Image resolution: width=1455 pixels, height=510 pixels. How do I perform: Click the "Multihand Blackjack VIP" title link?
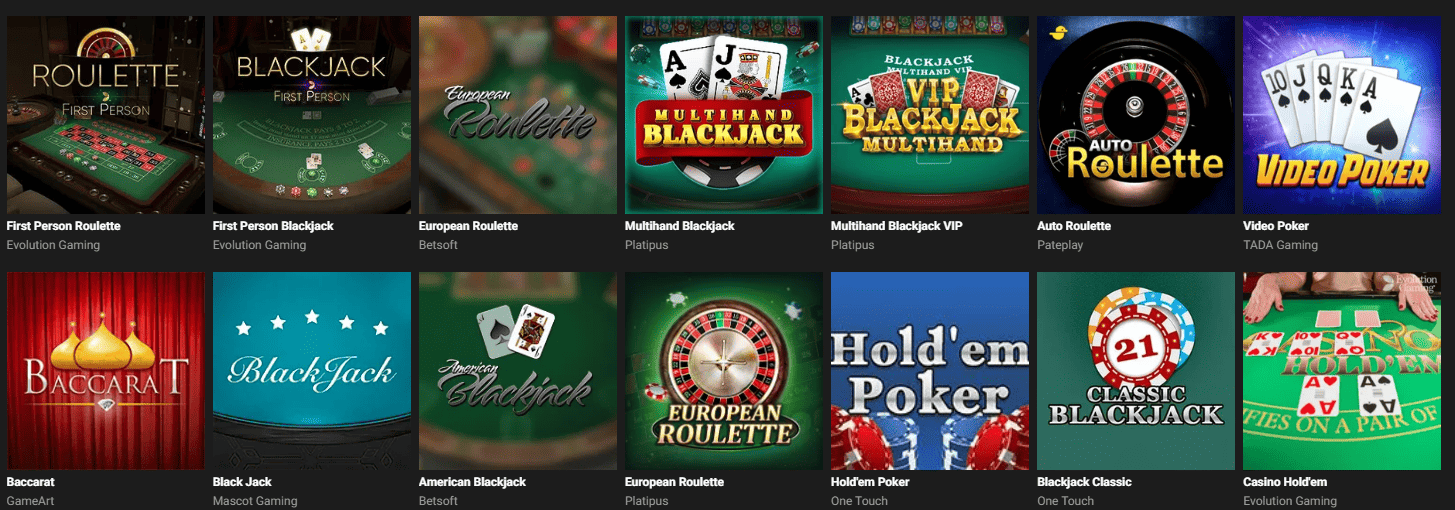point(898,226)
